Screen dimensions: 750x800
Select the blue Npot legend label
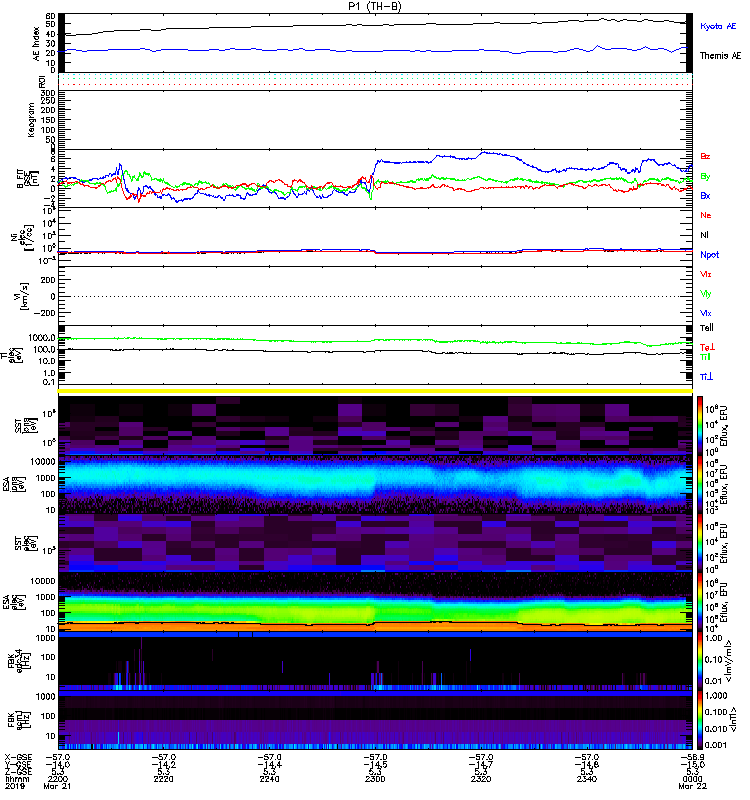(710, 255)
